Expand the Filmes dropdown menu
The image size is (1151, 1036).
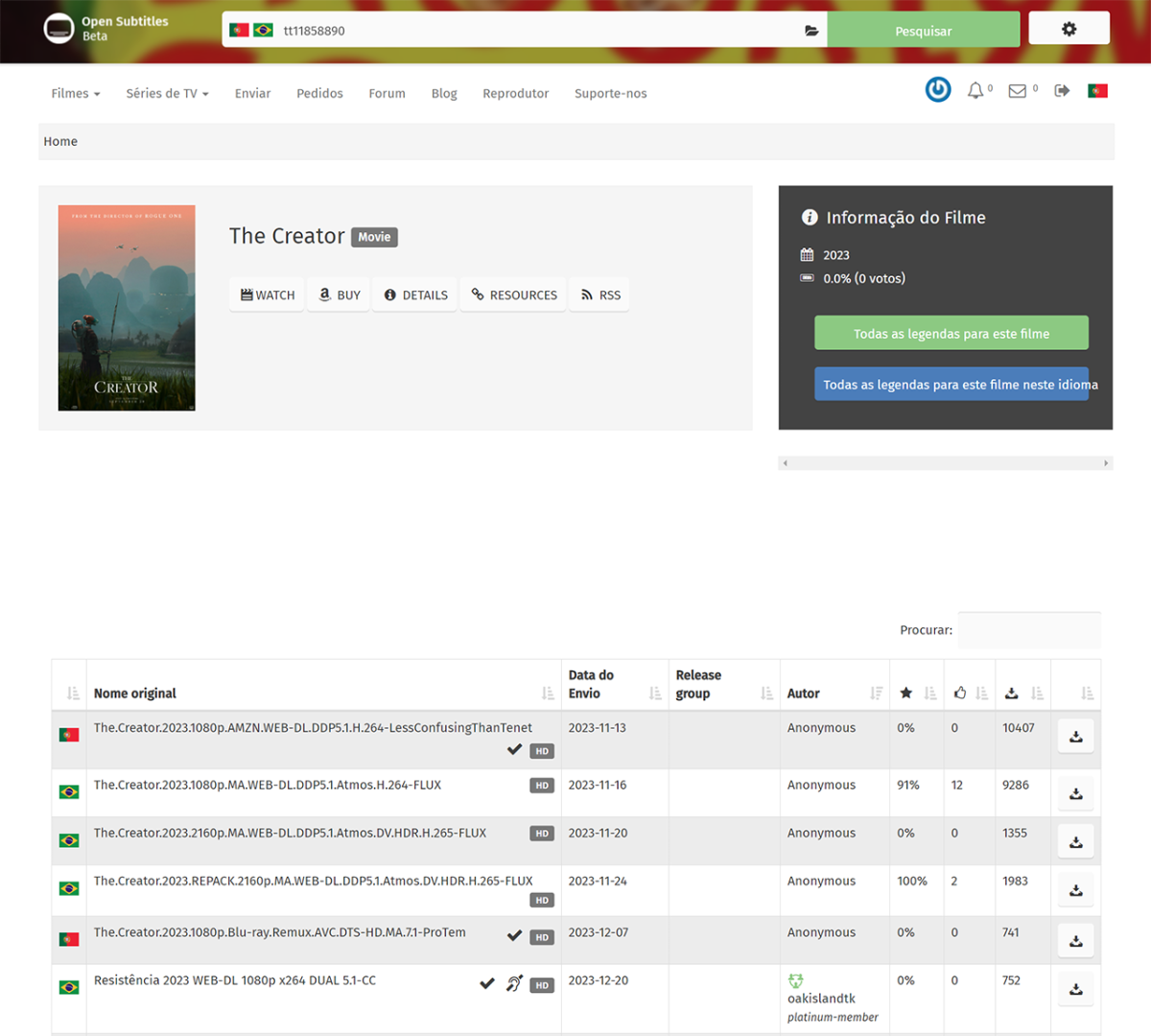(76, 93)
